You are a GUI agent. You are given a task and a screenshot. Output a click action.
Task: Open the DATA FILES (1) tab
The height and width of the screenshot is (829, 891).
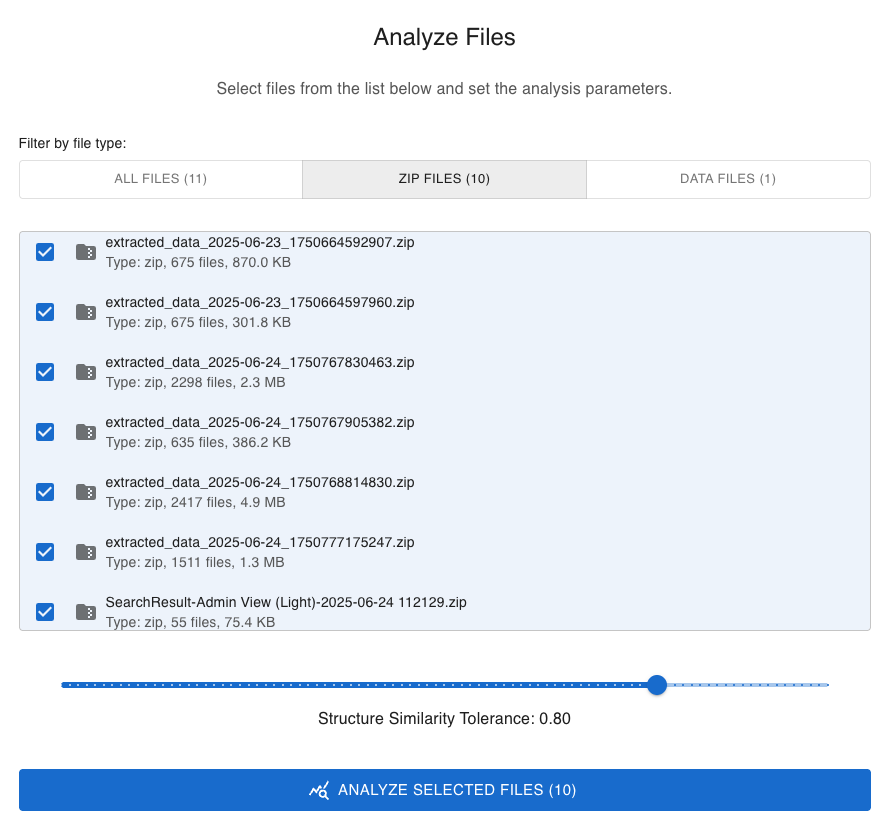click(727, 179)
